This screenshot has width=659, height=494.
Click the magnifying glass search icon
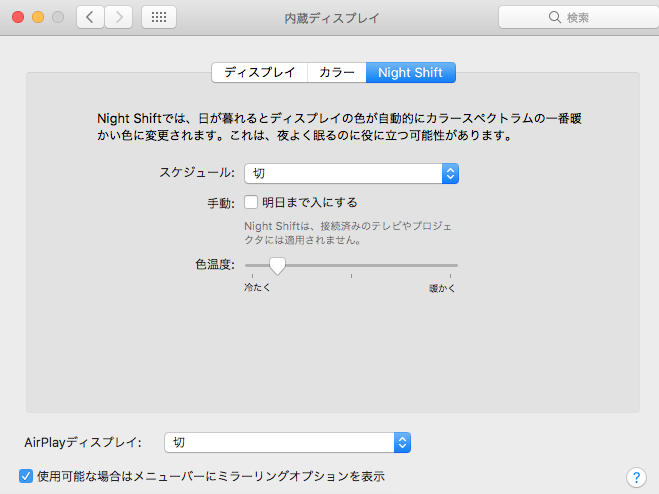click(554, 17)
